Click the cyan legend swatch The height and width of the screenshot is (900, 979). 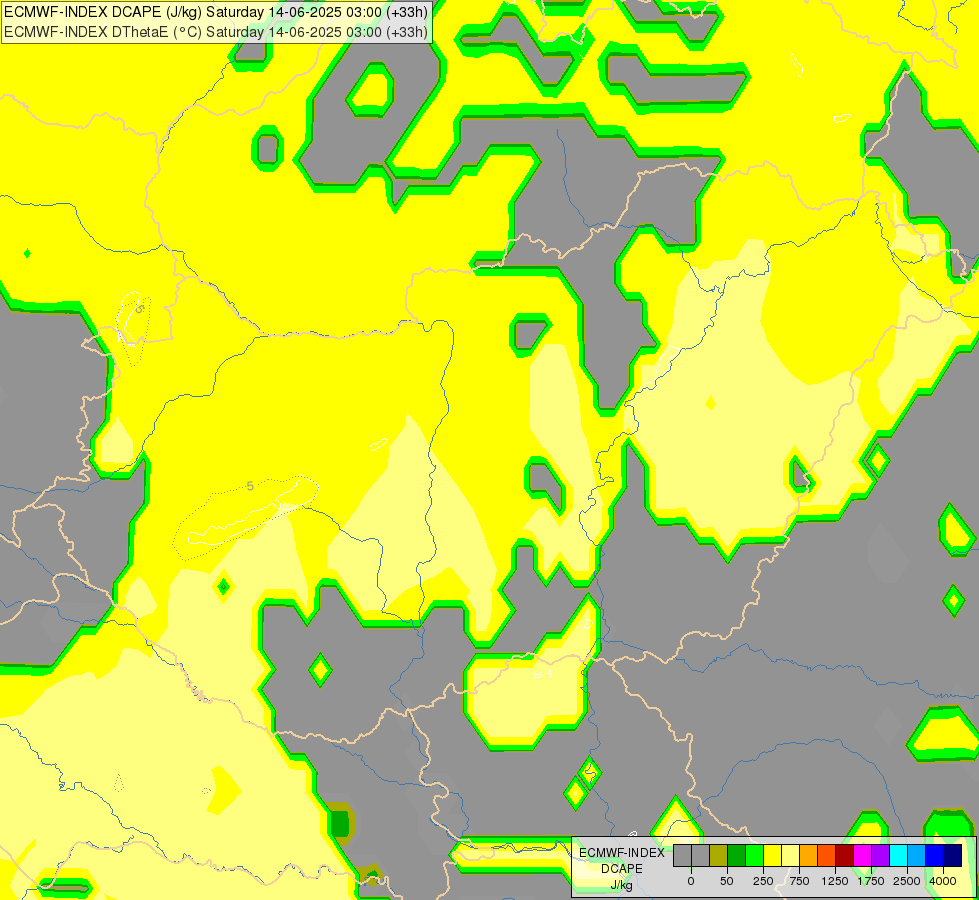(x=898, y=855)
